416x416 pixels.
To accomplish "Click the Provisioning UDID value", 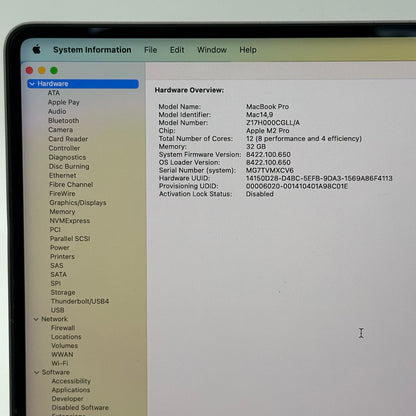I will [x=297, y=186].
